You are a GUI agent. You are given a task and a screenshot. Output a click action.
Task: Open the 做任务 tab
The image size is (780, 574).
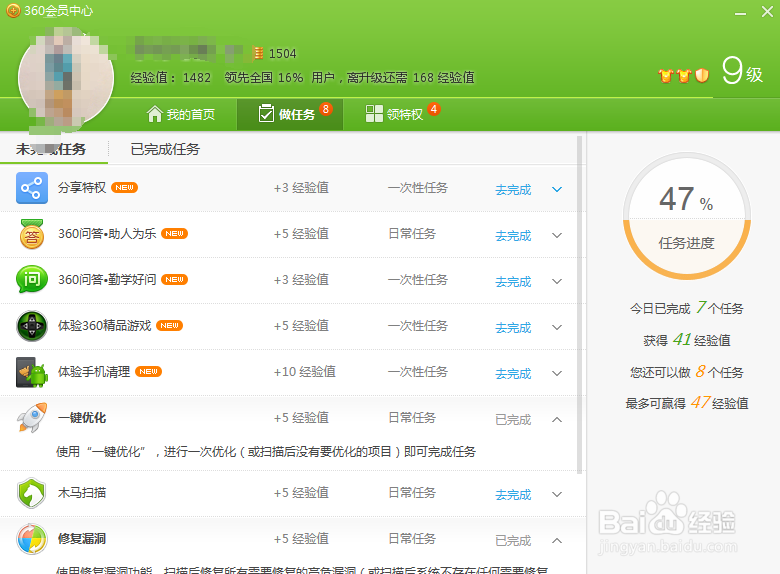(290, 114)
